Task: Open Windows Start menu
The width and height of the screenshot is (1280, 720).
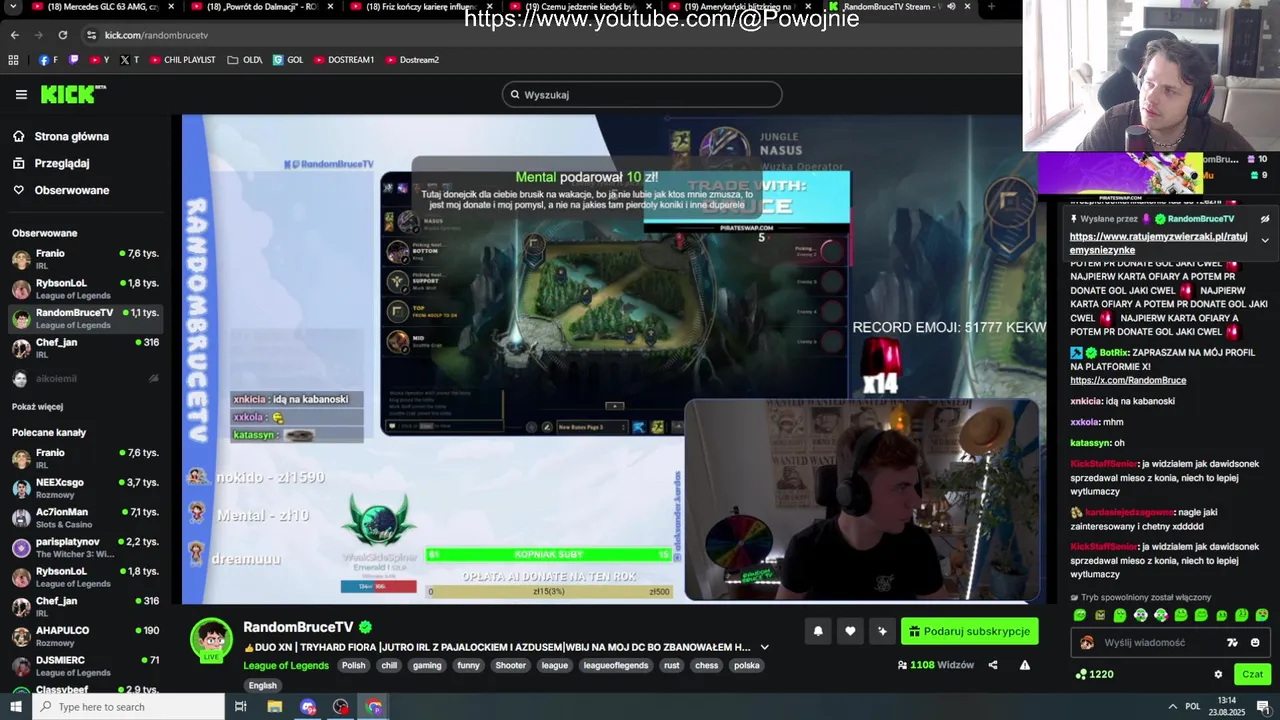Action: point(15,707)
